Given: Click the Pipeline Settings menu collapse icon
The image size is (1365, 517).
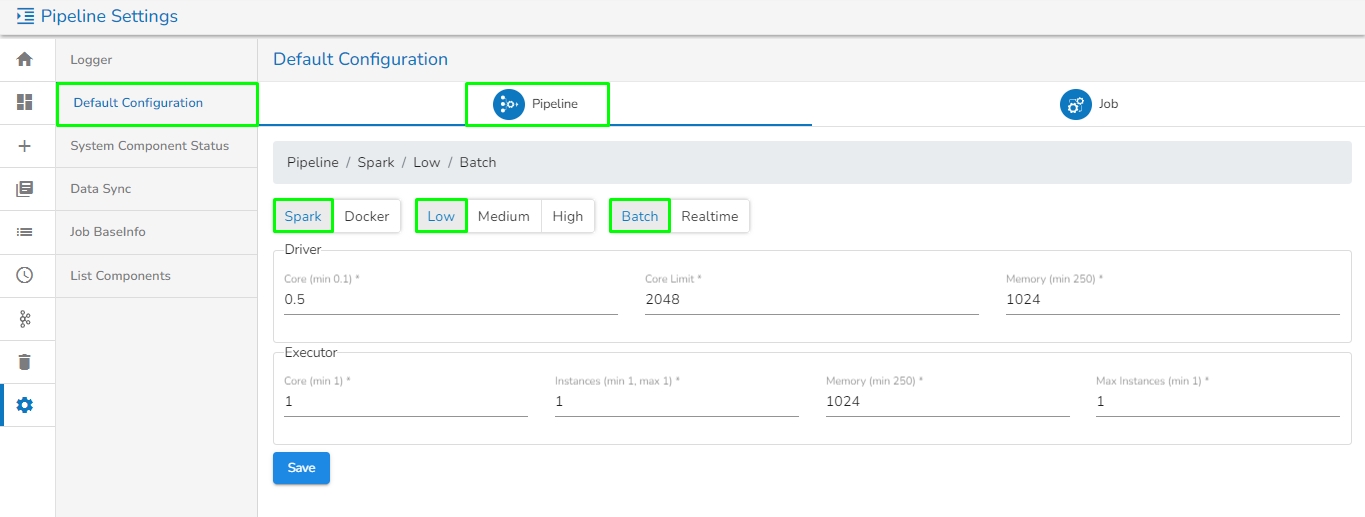Looking at the screenshot, I should [25, 16].
